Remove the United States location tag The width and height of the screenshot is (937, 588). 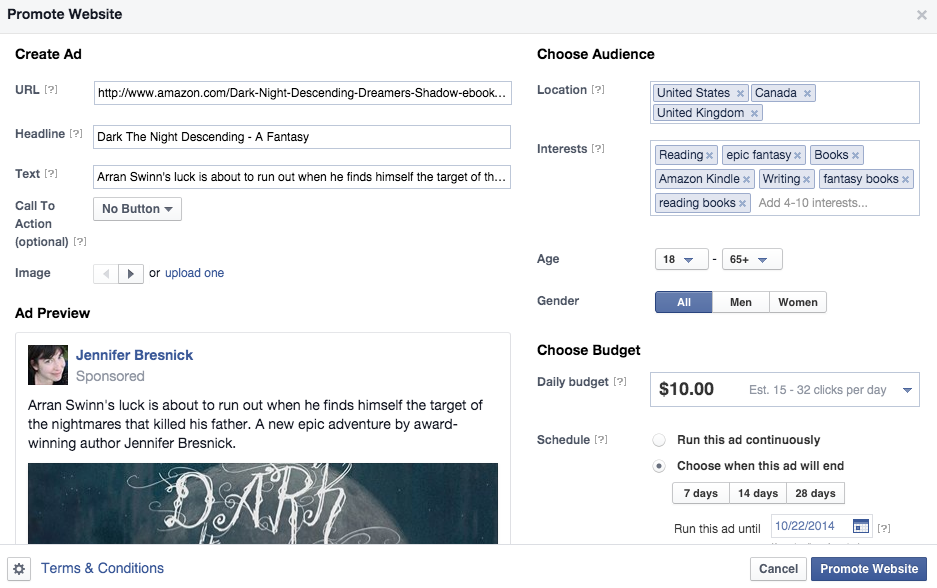740,93
